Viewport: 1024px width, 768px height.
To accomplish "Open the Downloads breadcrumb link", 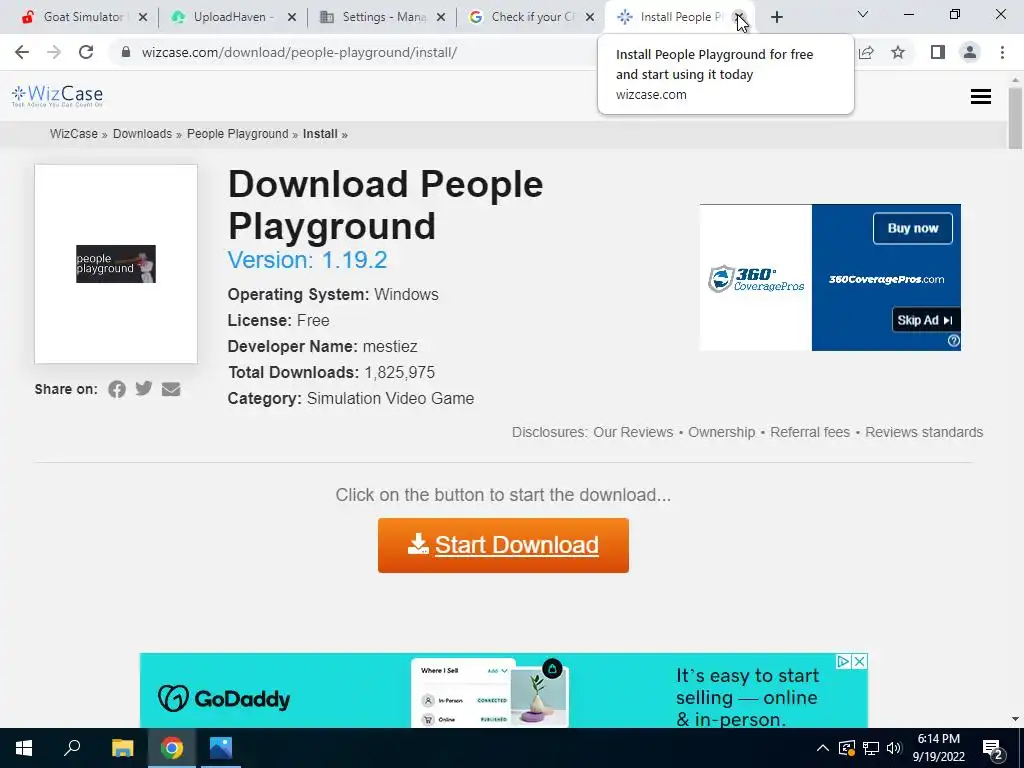I will point(142,134).
